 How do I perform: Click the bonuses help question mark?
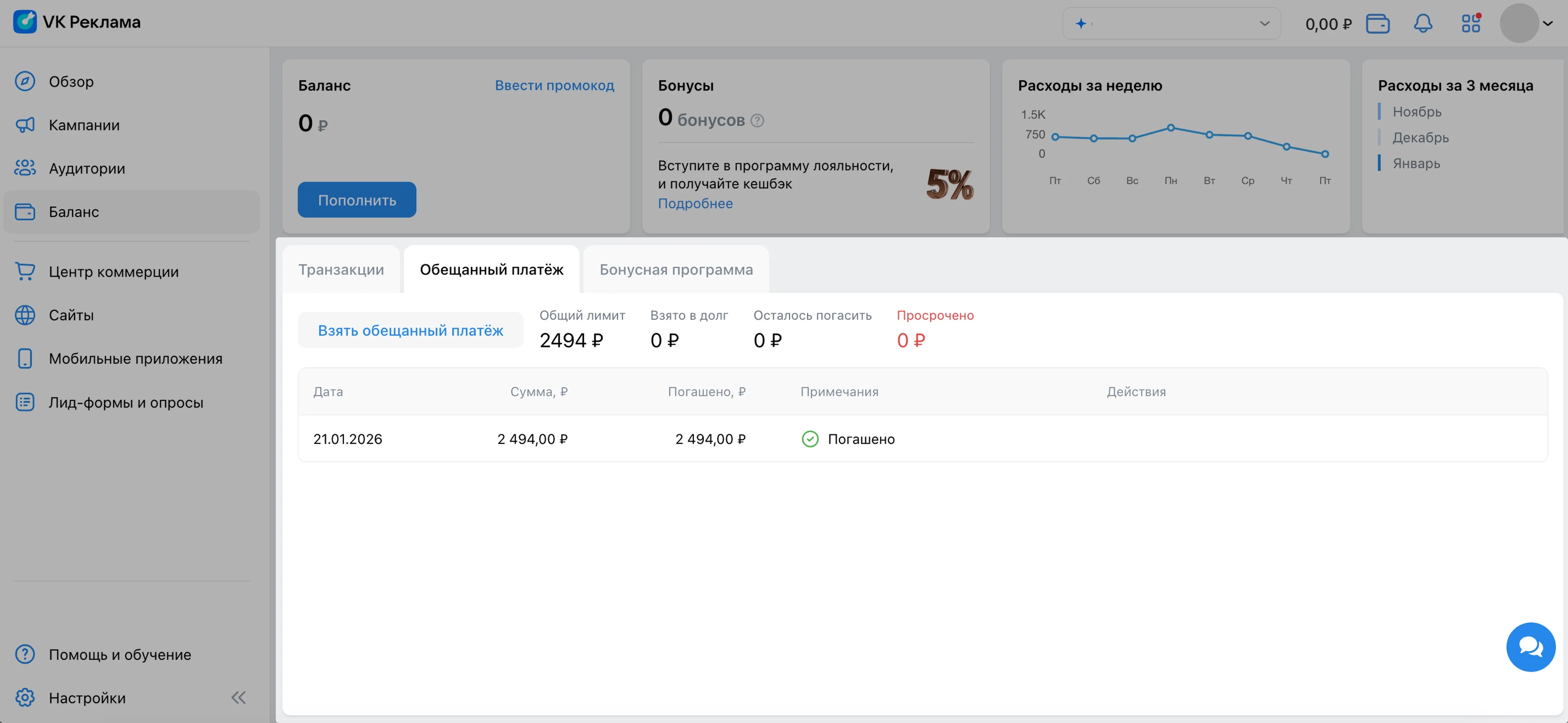pos(757,120)
